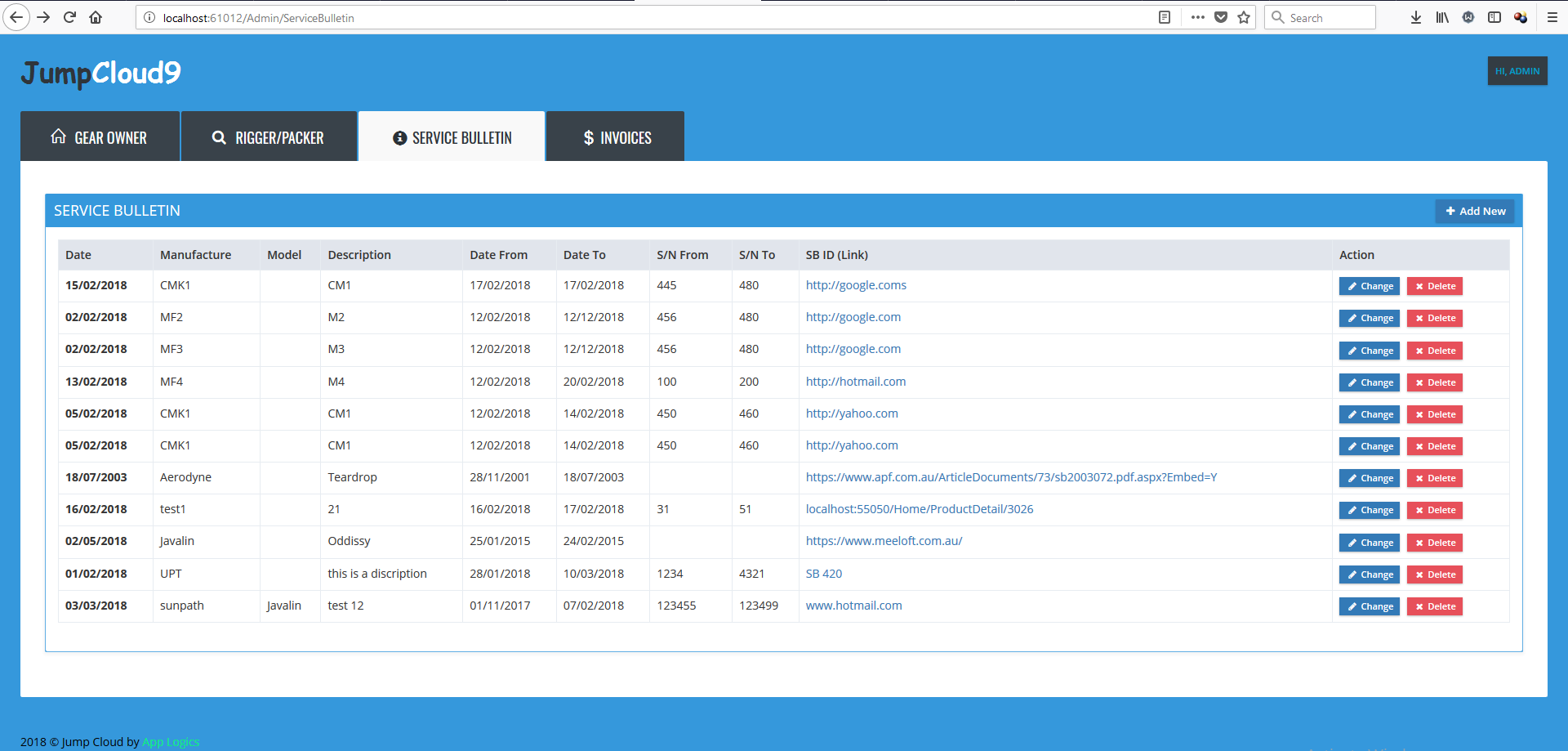Open the Hi, Admin user dropdown
The image size is (1568, 751).
click(1517, 71)
